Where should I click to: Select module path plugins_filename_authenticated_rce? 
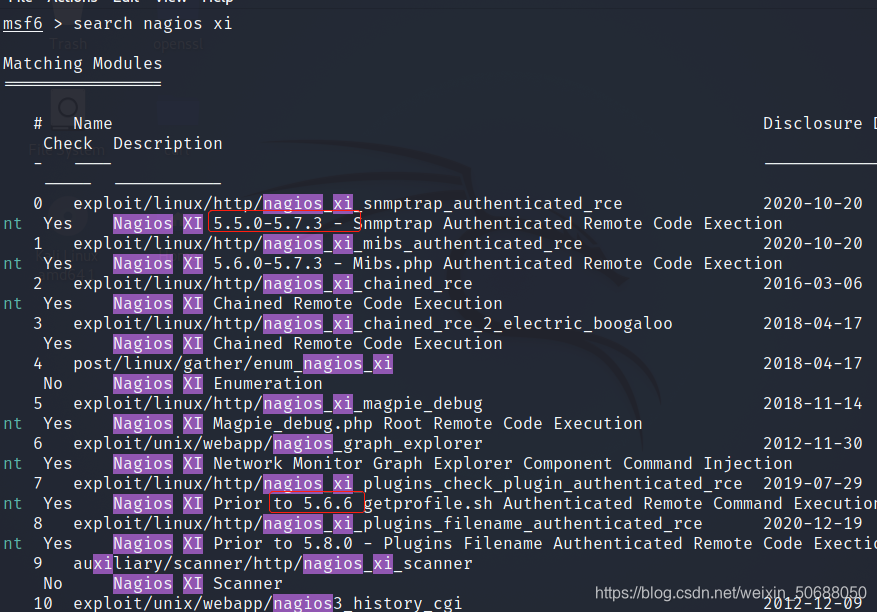click(x=388, y=524)
